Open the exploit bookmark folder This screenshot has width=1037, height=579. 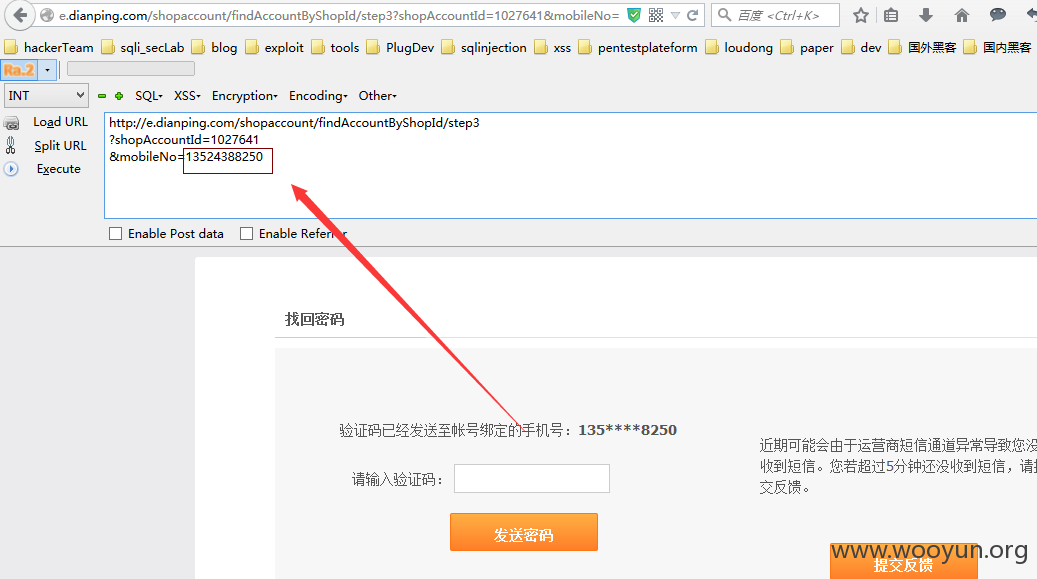(274, 48)
